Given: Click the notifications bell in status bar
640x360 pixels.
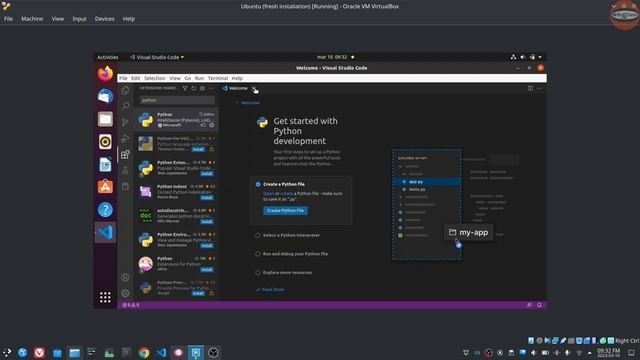Looking at the screenshot, I should (x=539, y=305).
